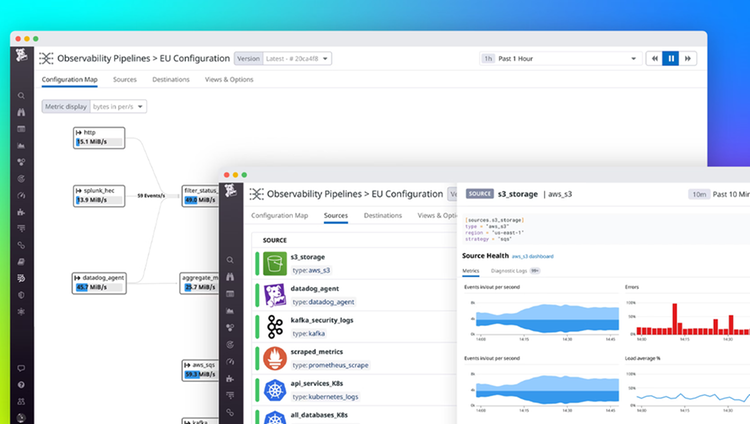
Task: Click the search icon in back sidebar
Action: 21,96
